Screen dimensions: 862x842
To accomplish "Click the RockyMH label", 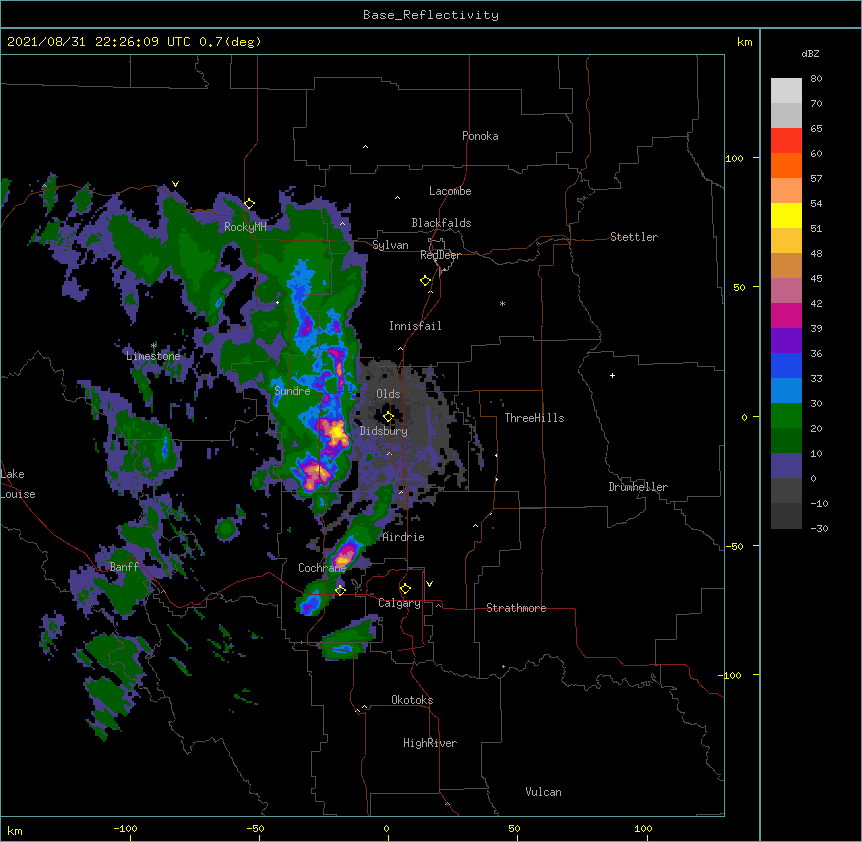I will (245, 227).
